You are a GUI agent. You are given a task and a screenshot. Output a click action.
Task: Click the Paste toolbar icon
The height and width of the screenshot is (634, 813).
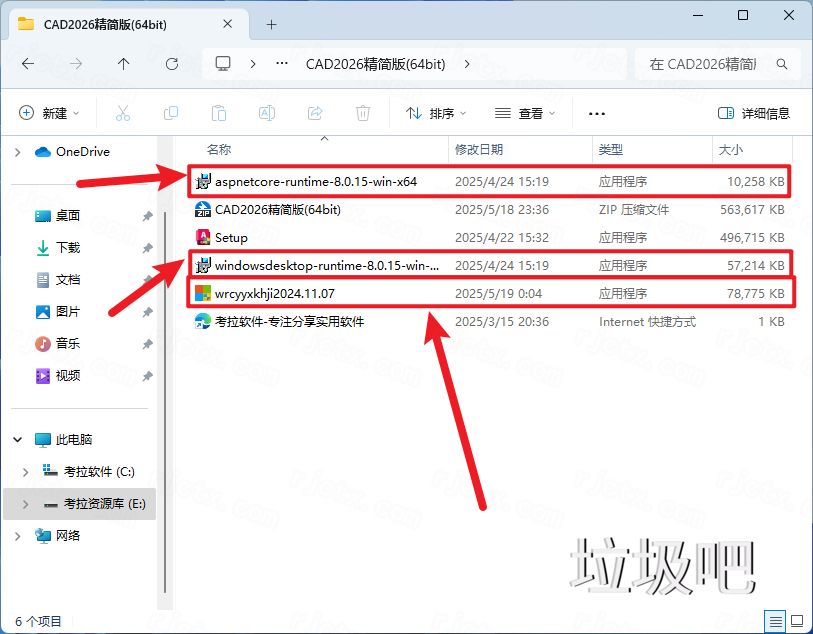coord(219,113)
